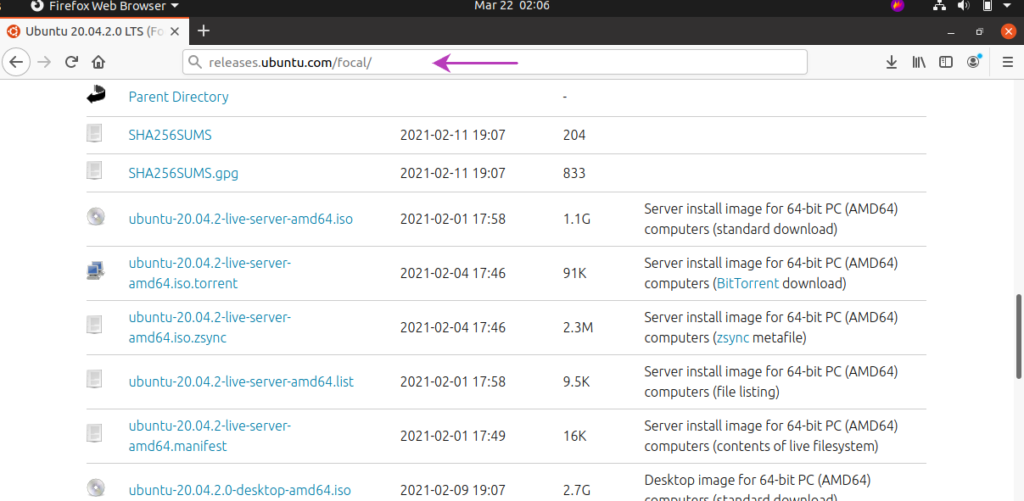The width and height of the screenshot is (1024, 501).
Task: Click the flame app indicator in top bar
Action: click(897, 6)
